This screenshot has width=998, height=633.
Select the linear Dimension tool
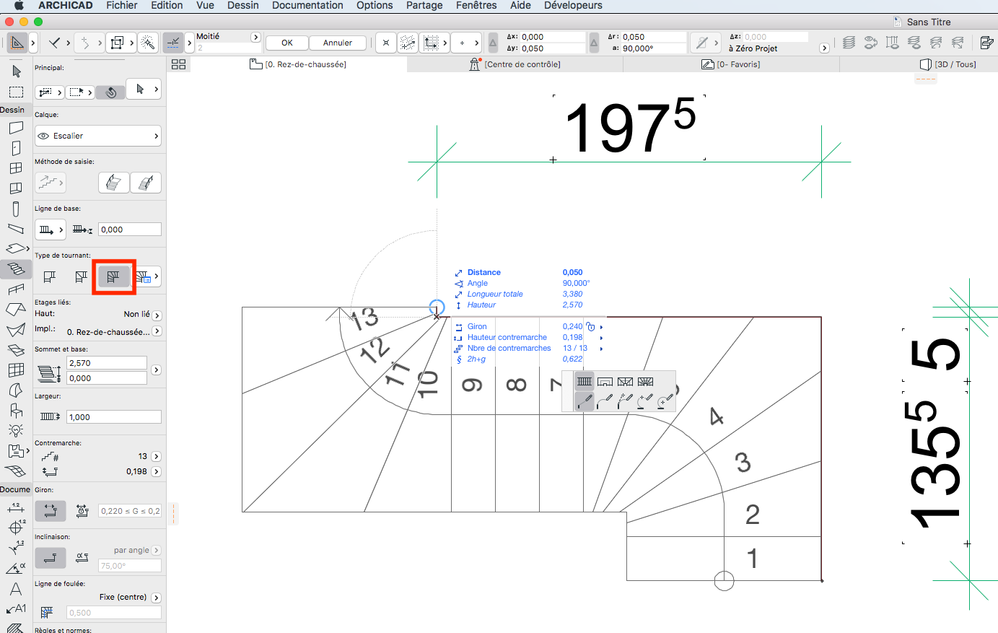point(16,508)
